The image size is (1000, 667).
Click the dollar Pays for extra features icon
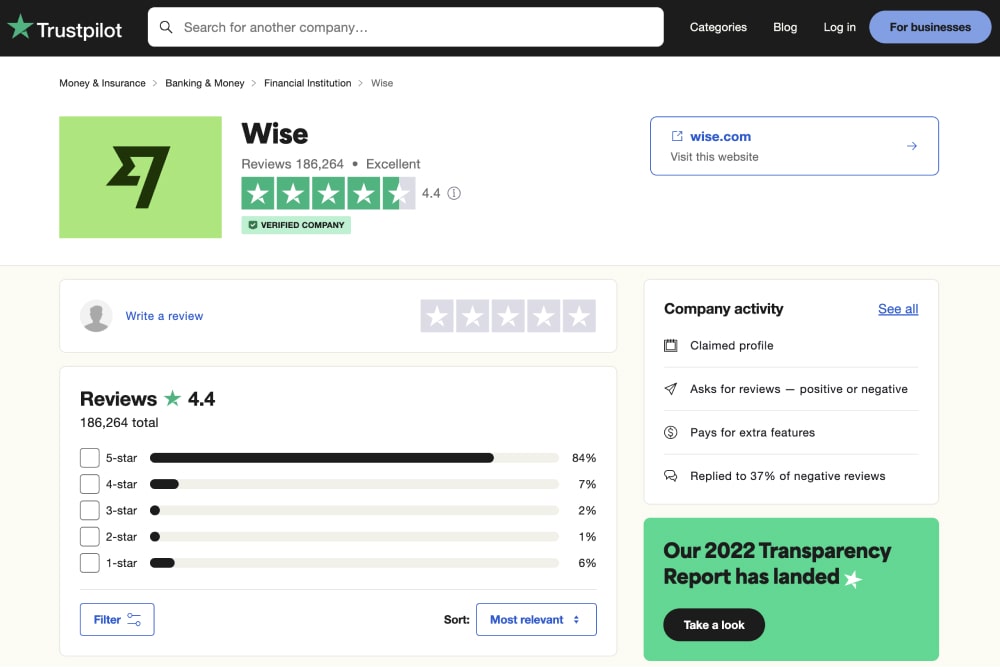point(671,432)
